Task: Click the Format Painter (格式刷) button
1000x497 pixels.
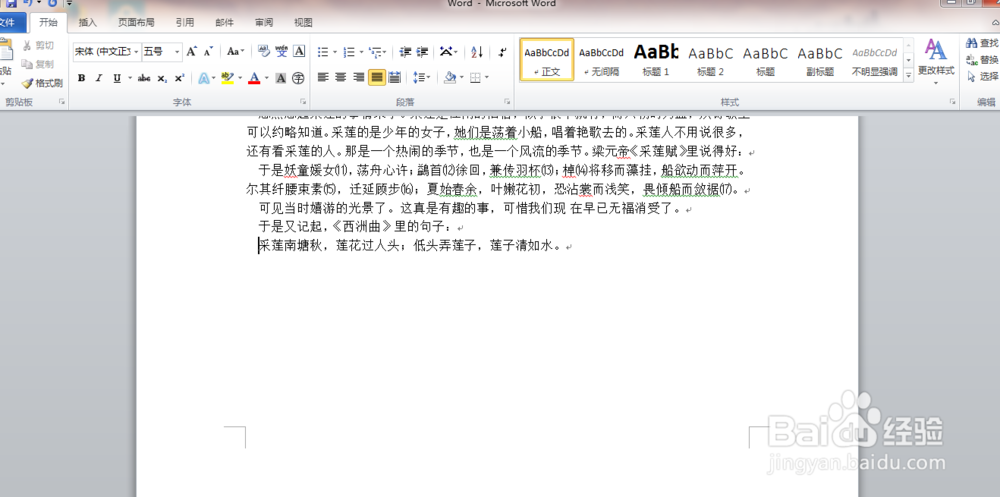Action: click(x=42, y=83)
